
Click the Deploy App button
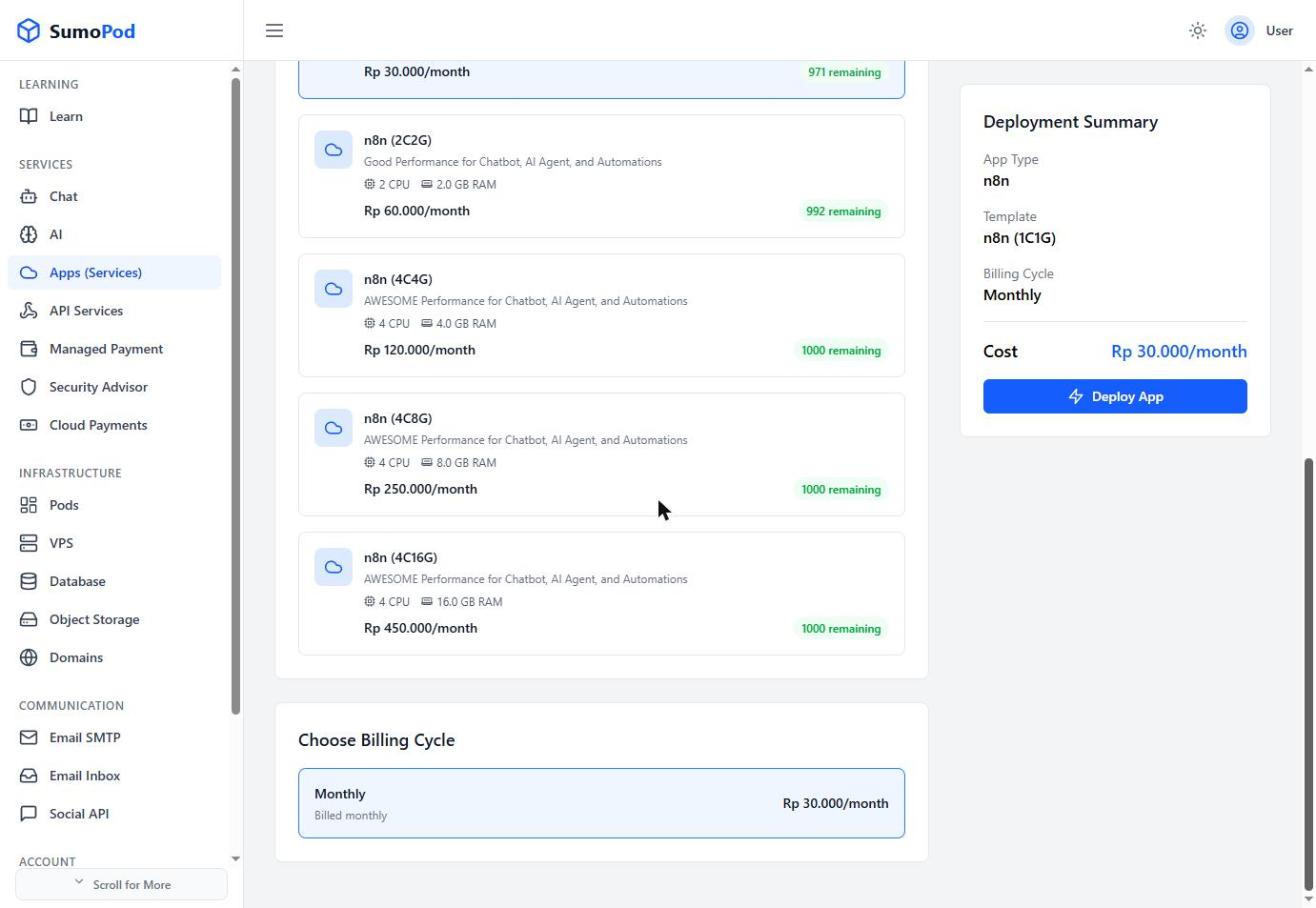coord(1115,396)
